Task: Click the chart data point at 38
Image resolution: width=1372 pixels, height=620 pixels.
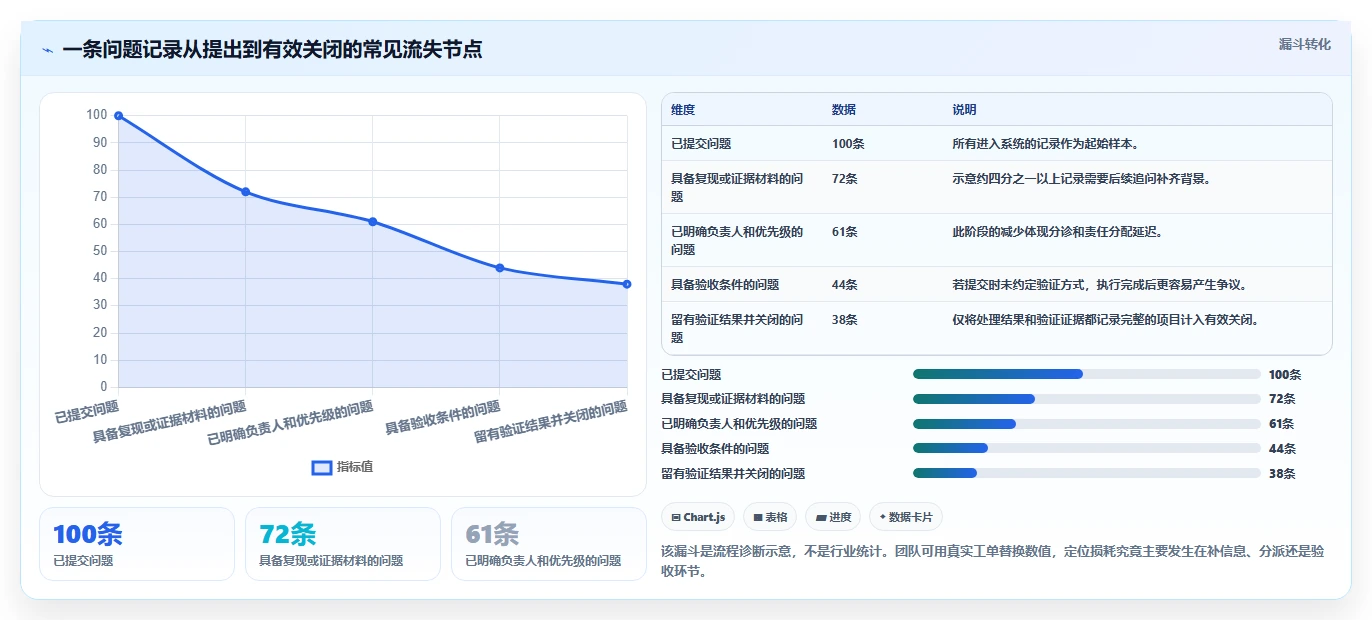Action: click(x=627, y=284)
